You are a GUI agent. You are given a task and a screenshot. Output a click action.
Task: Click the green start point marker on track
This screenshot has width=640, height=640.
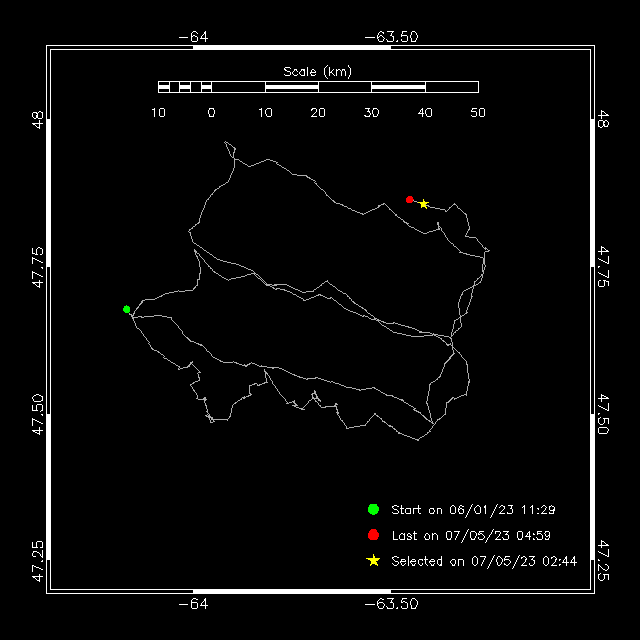[127, 309]
